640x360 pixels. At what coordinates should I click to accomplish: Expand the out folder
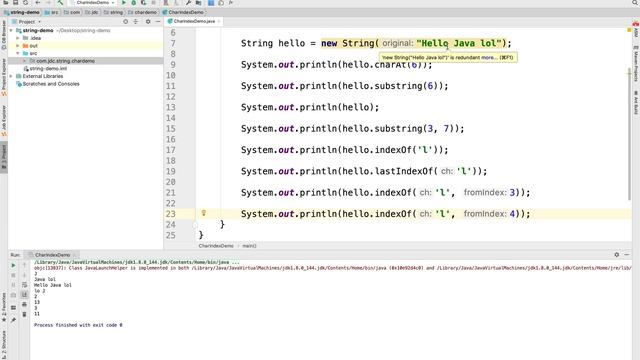pos(18,46)
